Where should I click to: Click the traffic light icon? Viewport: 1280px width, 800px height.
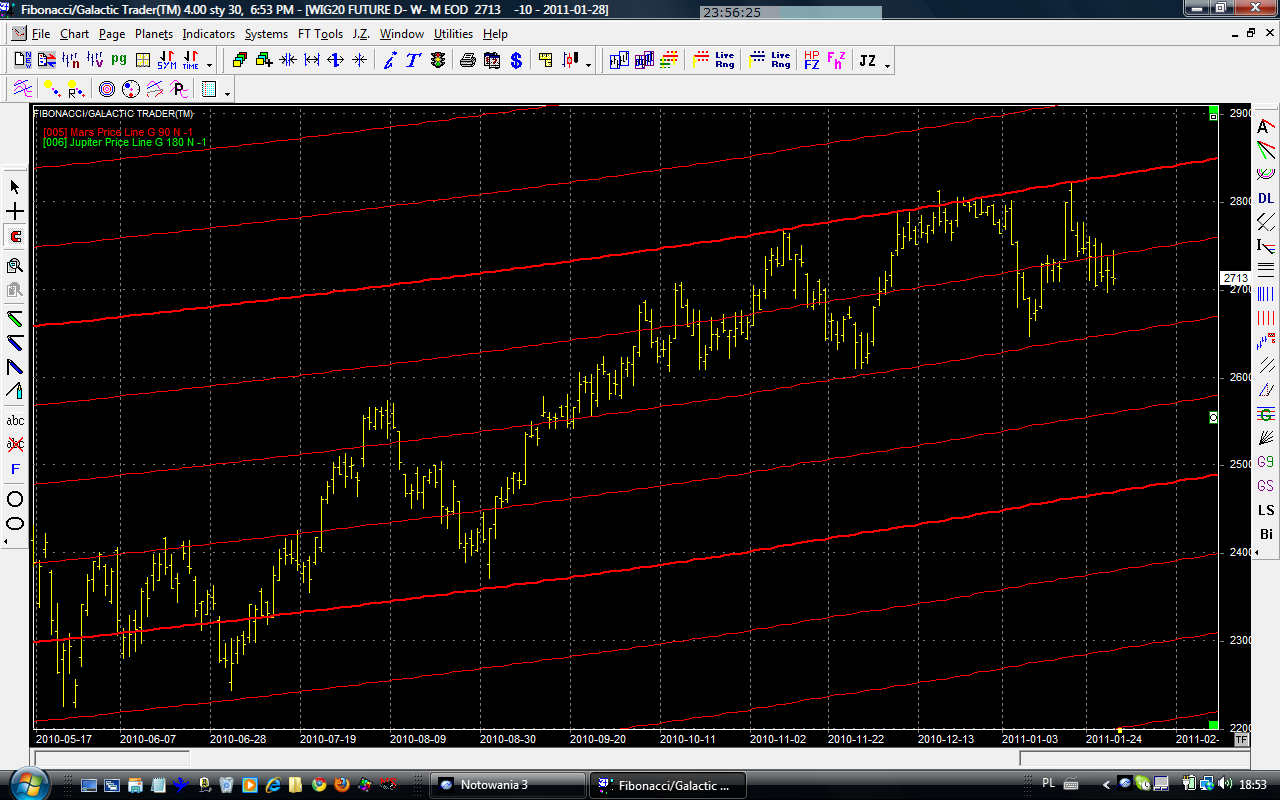point(438,61)
